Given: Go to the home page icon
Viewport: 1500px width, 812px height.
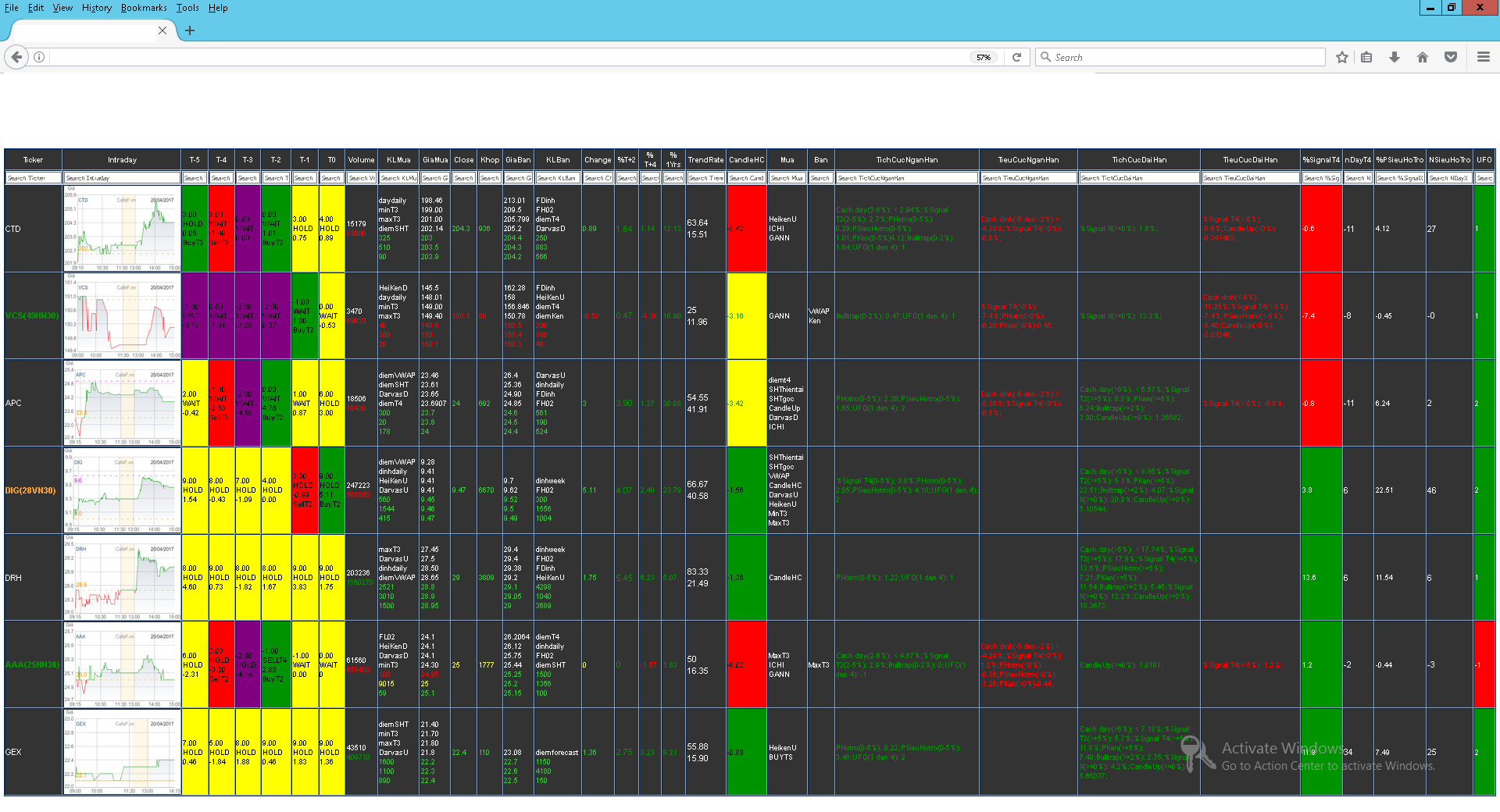Looking at the screenshot, I should coord(1423,57).
